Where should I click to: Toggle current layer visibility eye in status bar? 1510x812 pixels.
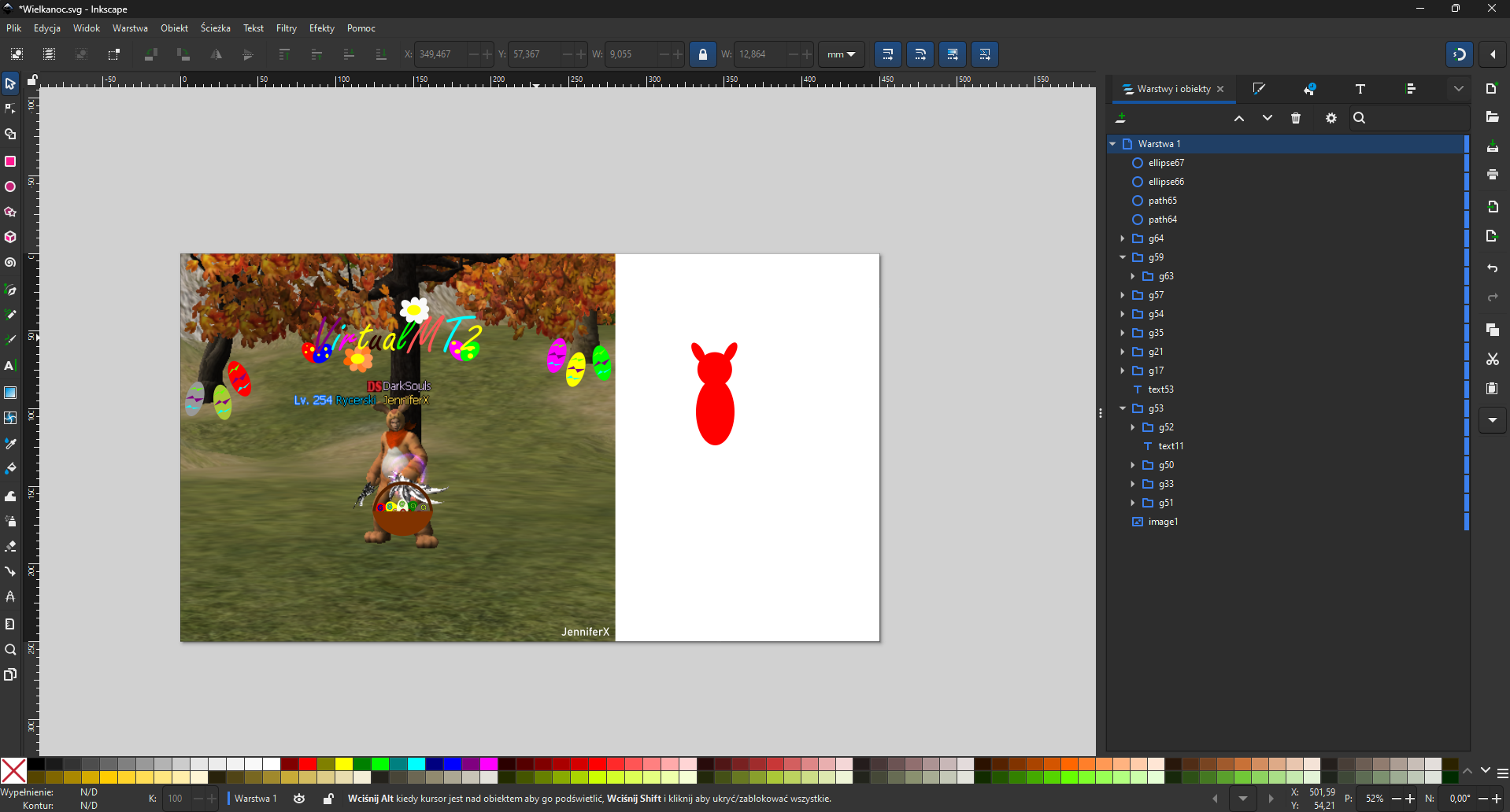pos(299,799)
